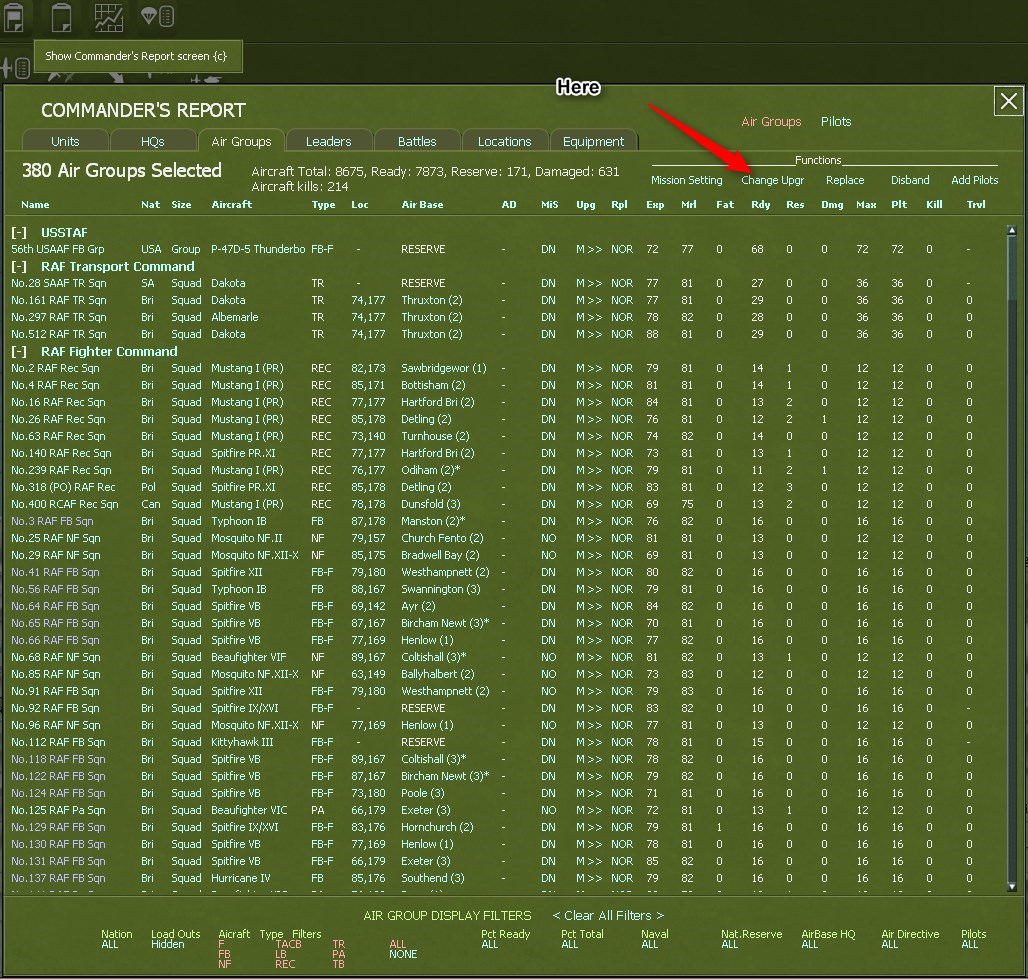Open the Battles tab
Screen dimensions: 1028x979
[417, 141]
